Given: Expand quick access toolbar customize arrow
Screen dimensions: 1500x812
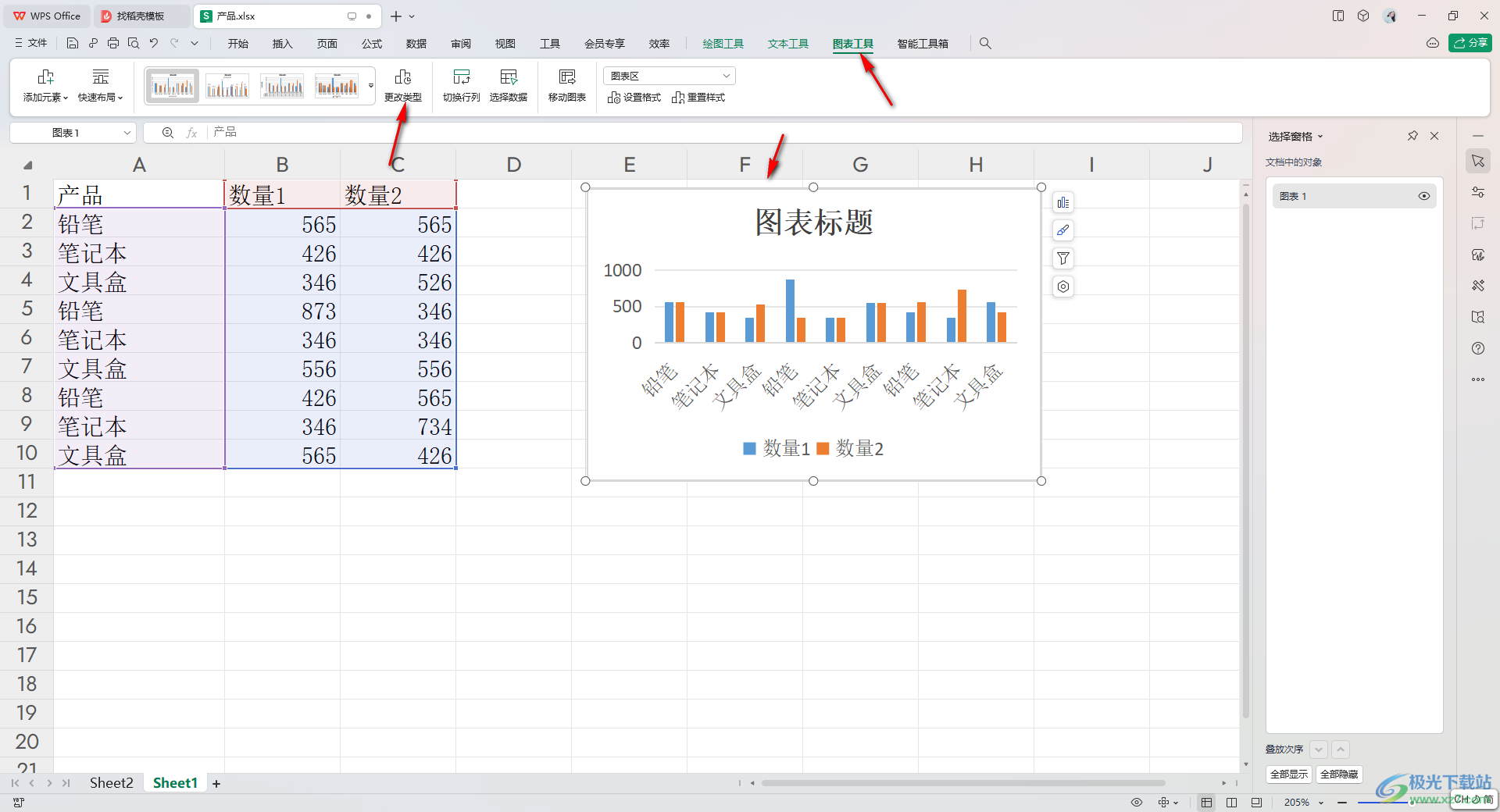Looking at the screenshot, I should coord(195,44).
